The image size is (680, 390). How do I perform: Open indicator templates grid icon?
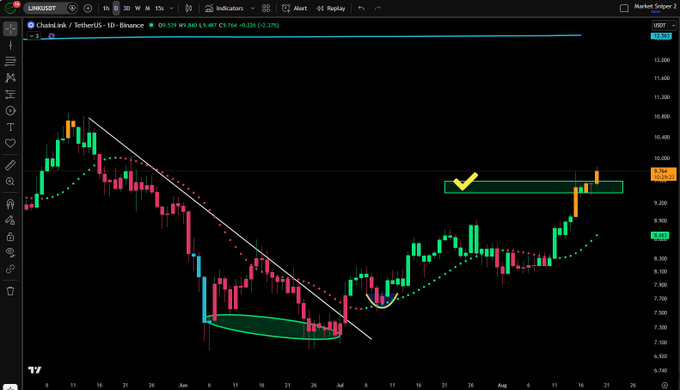pos(266,8)
